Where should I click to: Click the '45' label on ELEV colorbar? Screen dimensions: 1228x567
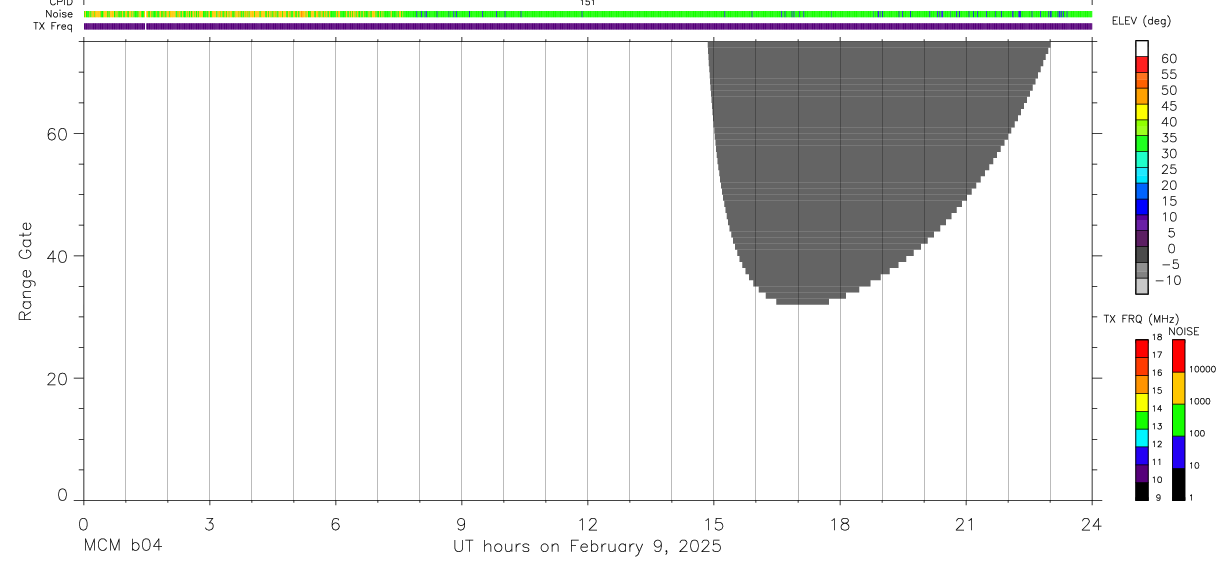[x=1169, y=106]
